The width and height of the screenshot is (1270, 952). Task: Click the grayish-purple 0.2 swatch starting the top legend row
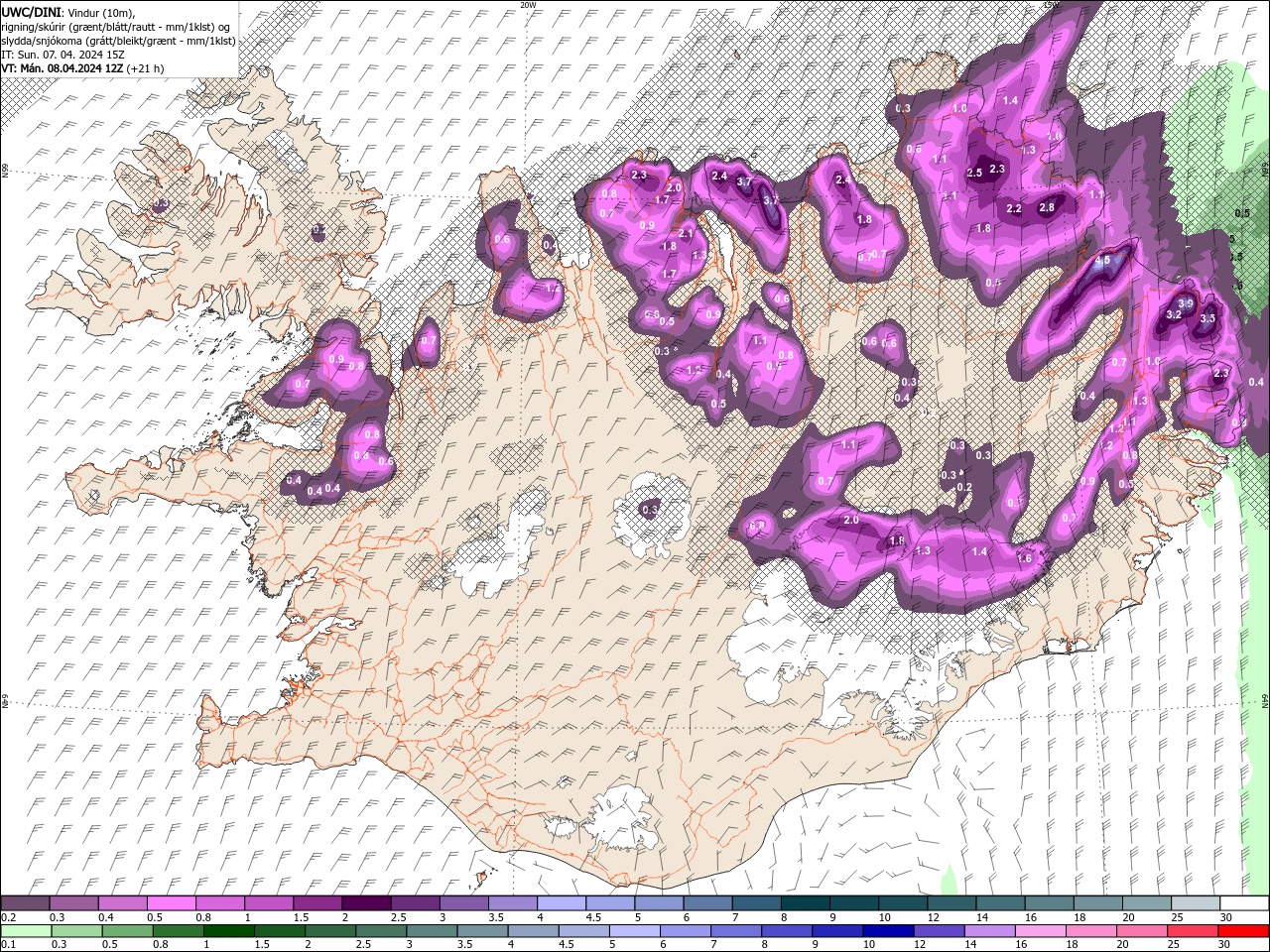[x=25, y=903]
